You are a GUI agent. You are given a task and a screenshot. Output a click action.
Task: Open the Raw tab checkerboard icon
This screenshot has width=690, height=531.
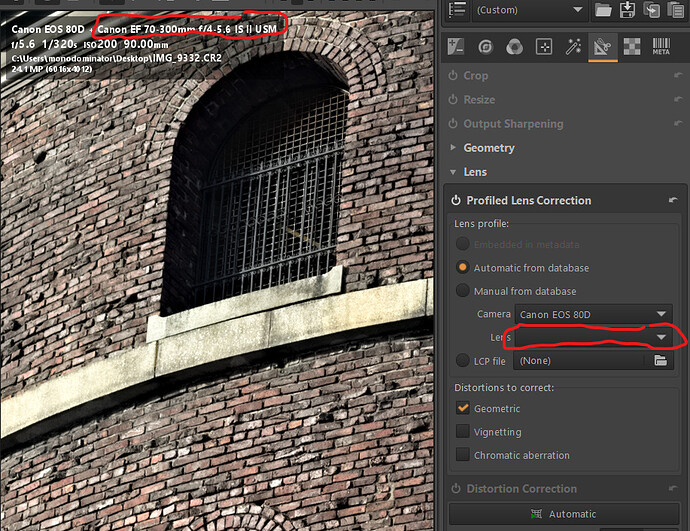632,46
